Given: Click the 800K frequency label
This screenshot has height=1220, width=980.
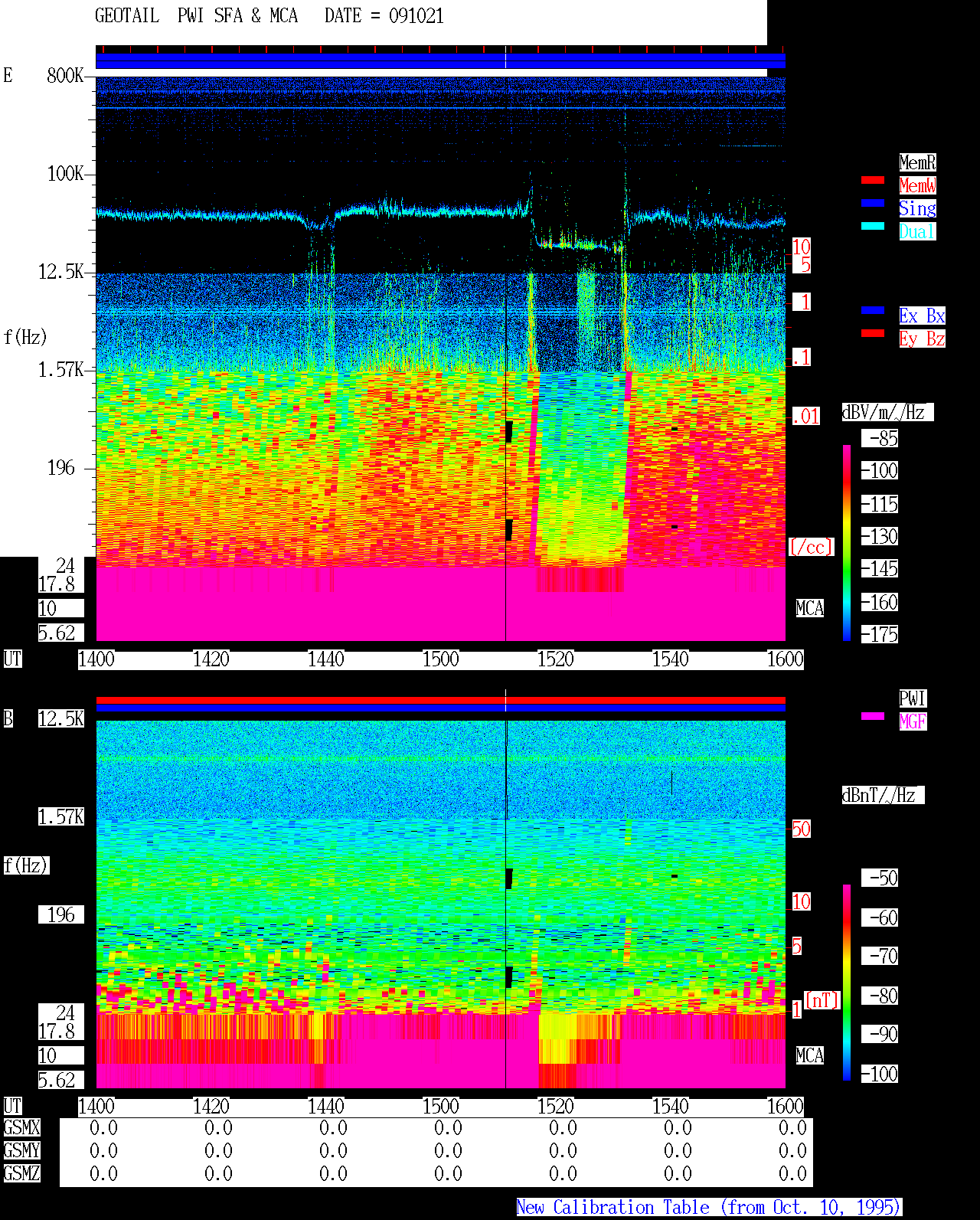Looking at the screenshot, I should pos(66,75).
